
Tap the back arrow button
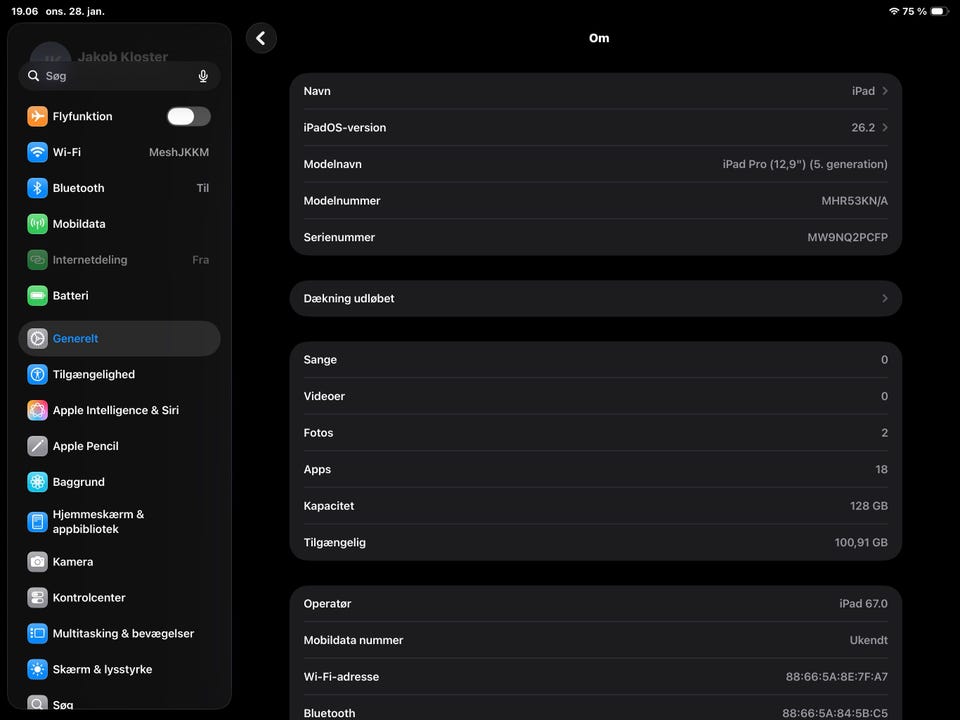[261, 38]
